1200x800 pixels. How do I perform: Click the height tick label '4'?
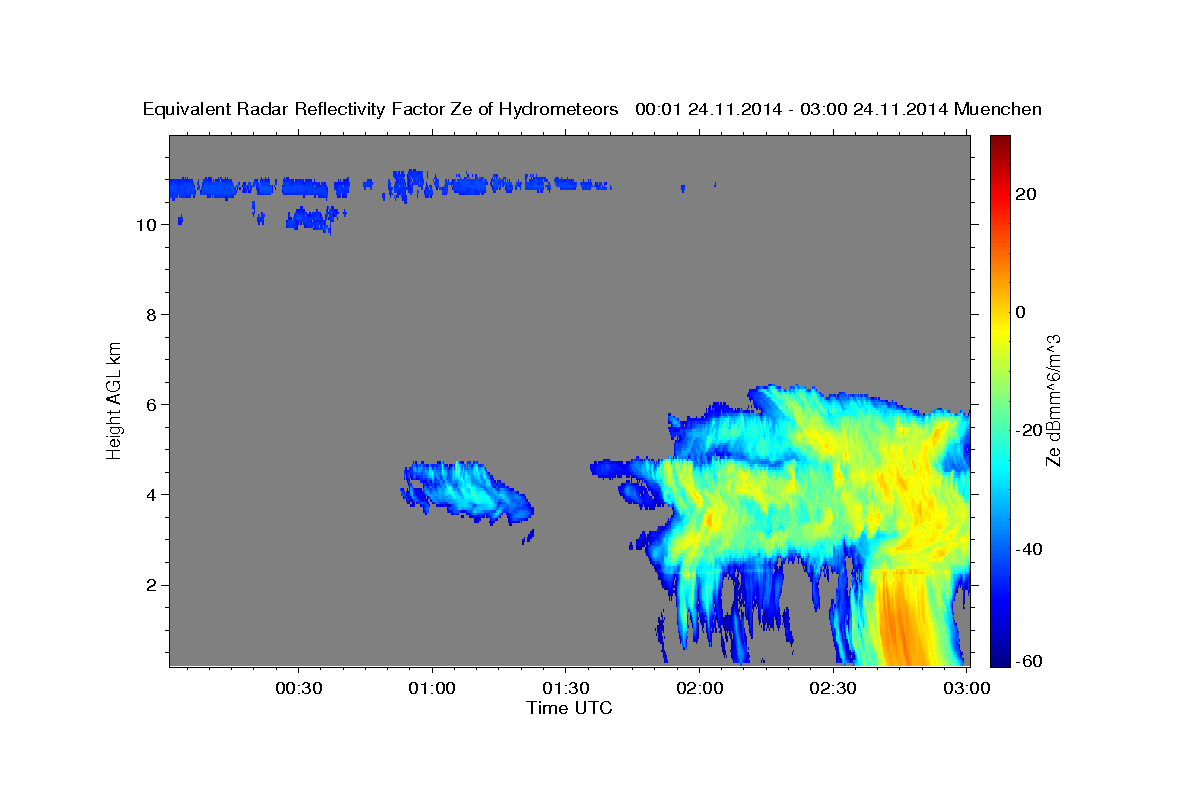tap(150, 495)
